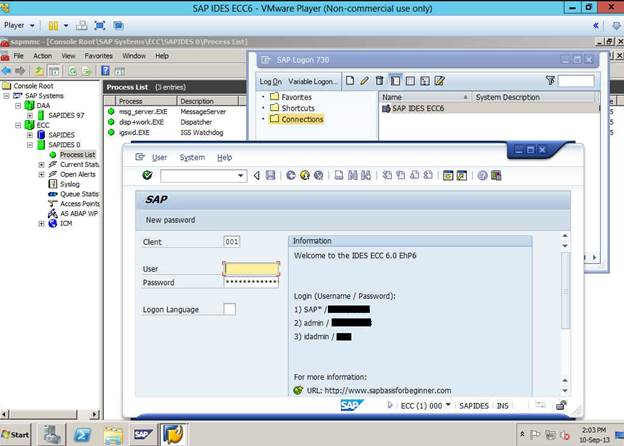The image size is (624, 446).
Task: Open File menu in sapmmc console
Action: coord(19,56)
